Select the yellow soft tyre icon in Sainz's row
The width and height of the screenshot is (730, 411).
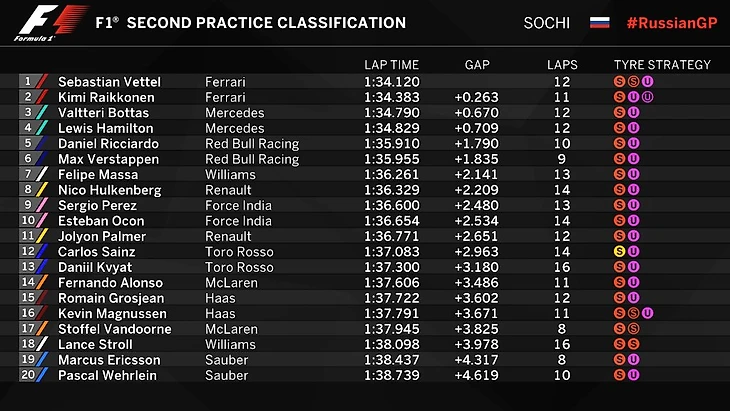click(x=620, y=252)
